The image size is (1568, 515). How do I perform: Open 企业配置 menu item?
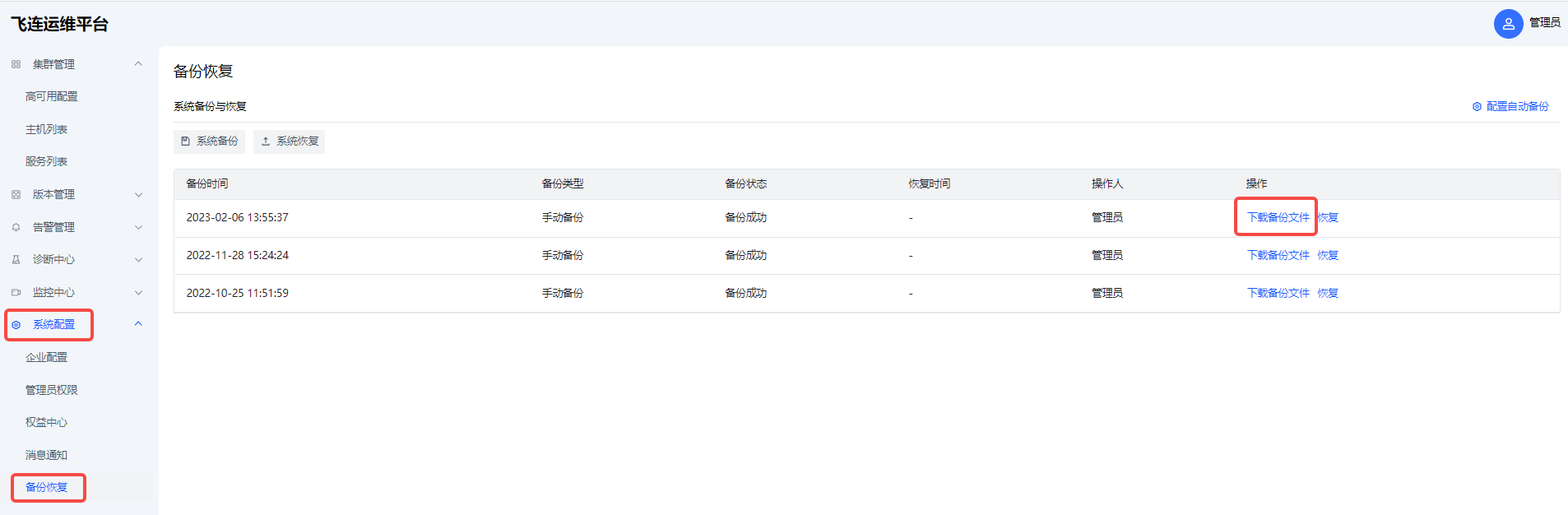(x=46, y=357)
